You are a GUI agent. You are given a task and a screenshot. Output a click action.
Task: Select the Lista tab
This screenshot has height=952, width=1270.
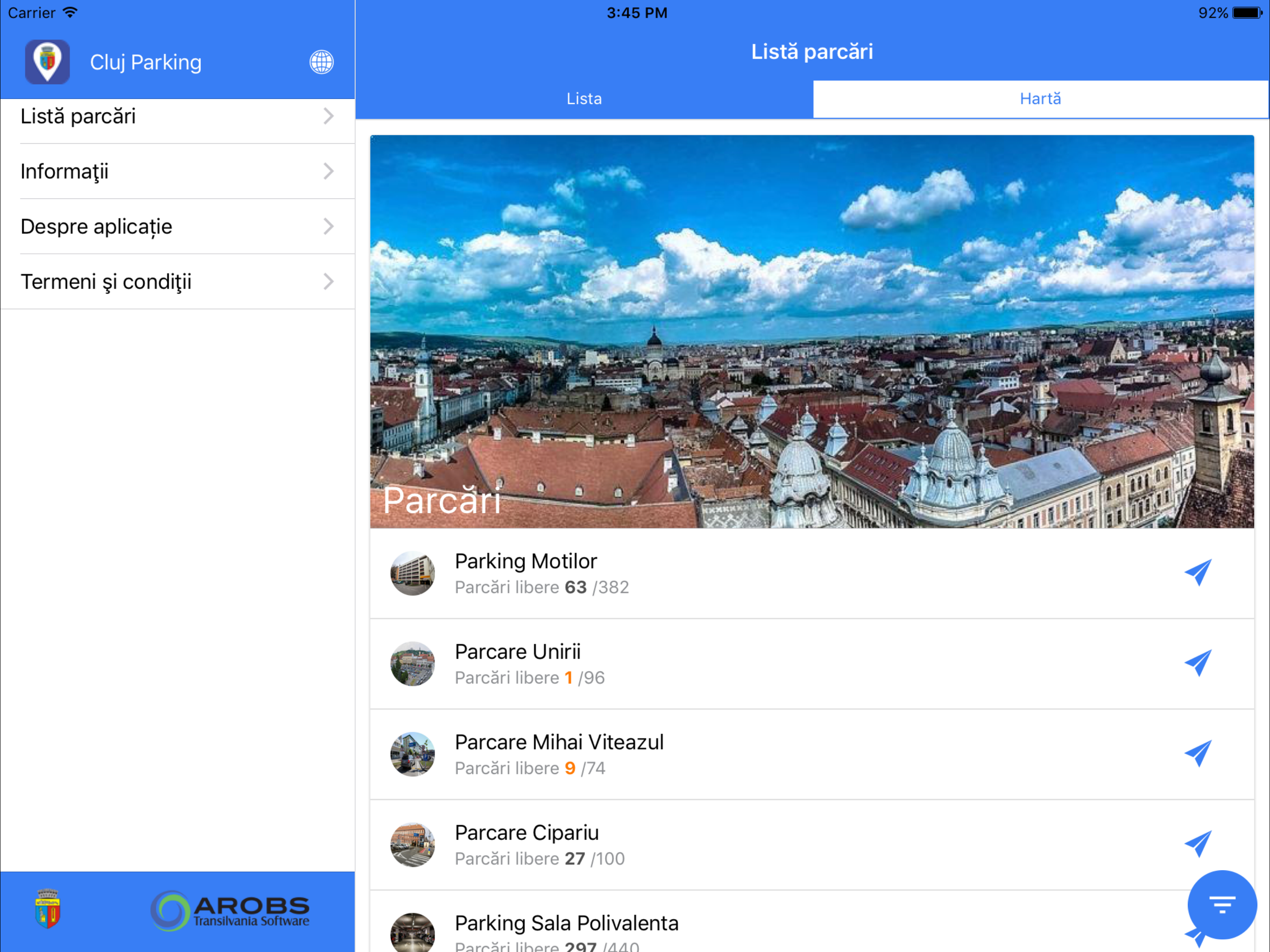pos(584,99)
